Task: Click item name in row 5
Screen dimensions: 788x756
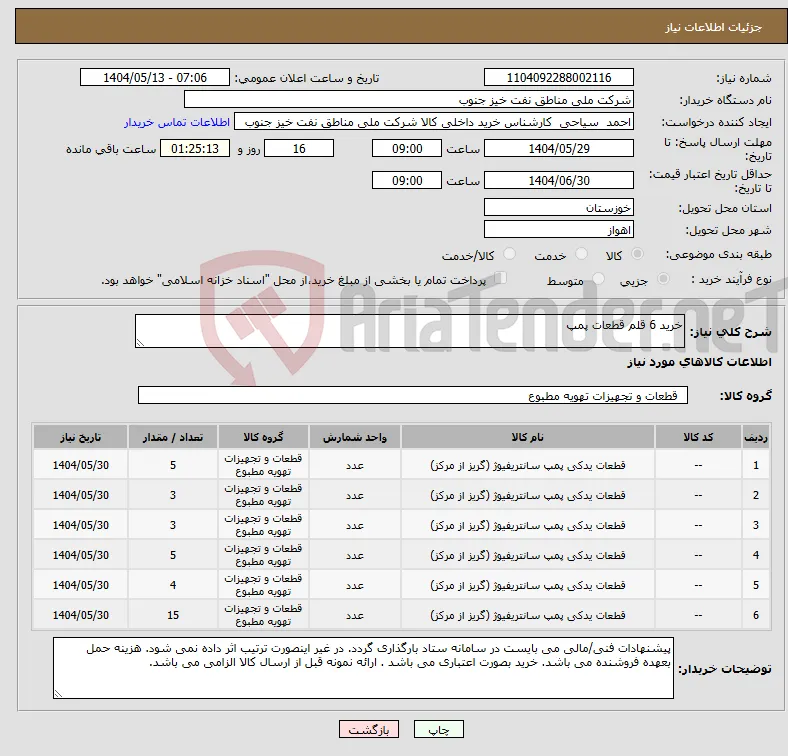Action: click(528, 586)
